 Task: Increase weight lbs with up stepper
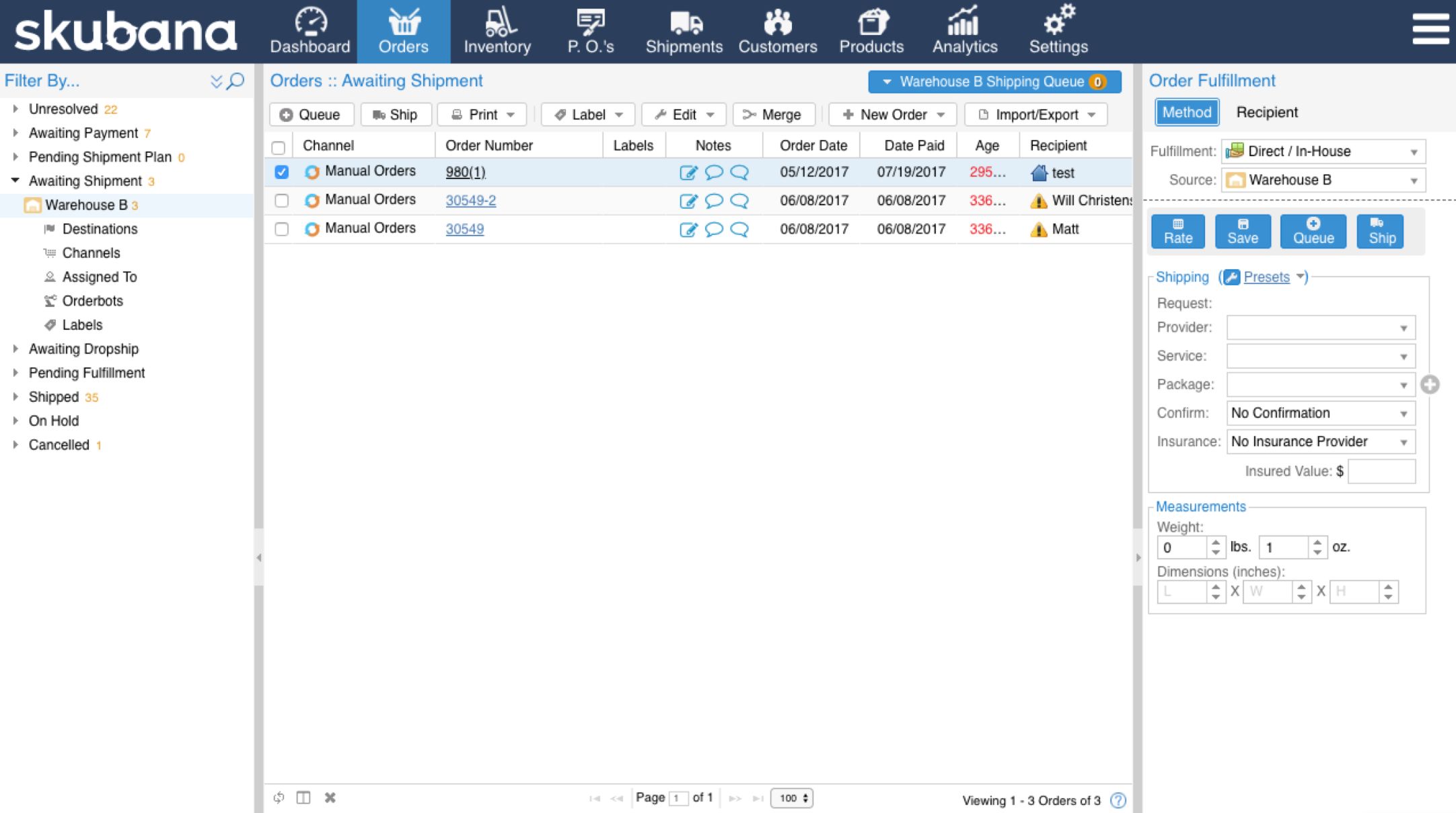pyautogui.click(x=1215, y=542)
